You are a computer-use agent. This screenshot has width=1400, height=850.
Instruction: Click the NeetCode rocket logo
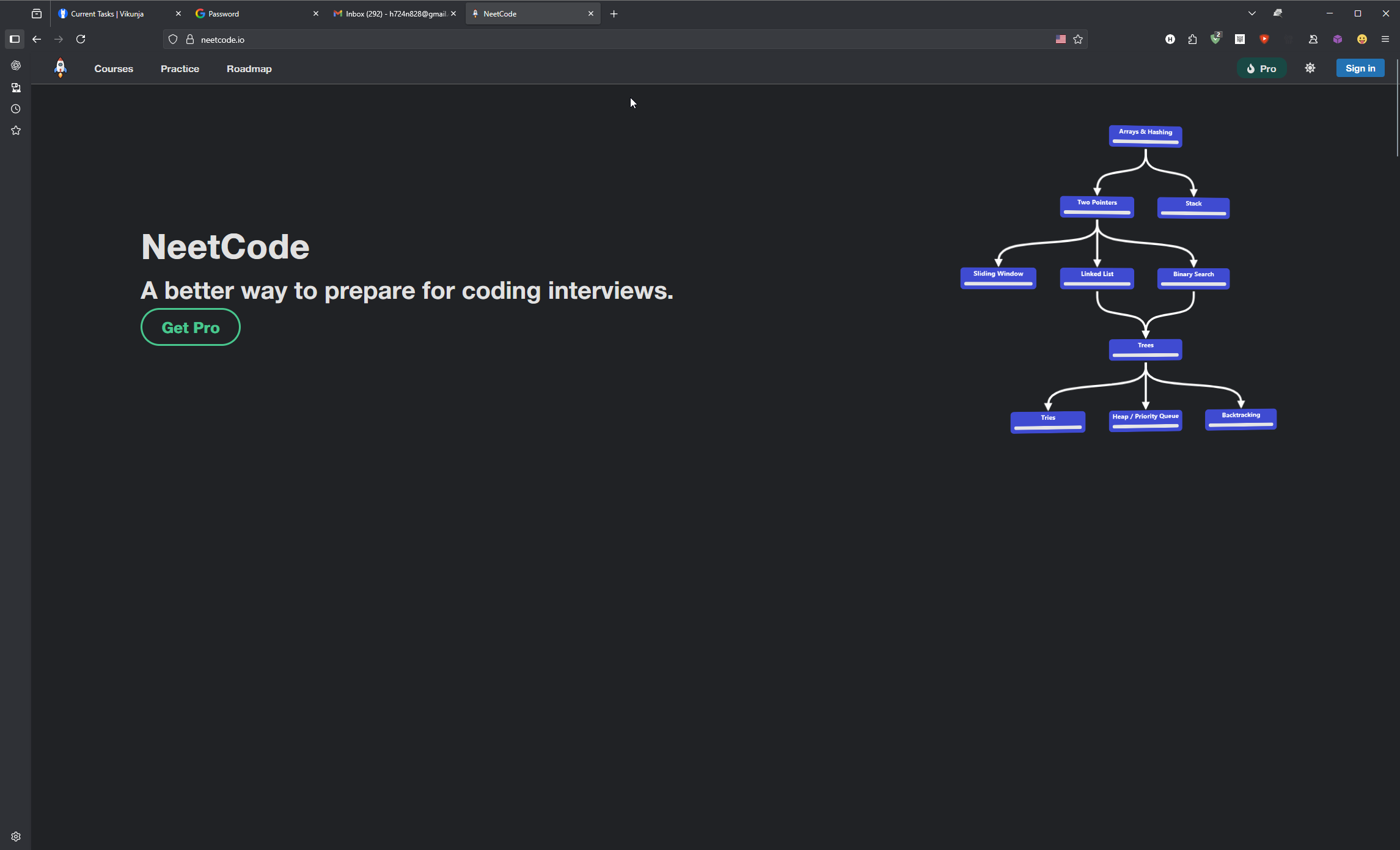click(x=60, y=68)
